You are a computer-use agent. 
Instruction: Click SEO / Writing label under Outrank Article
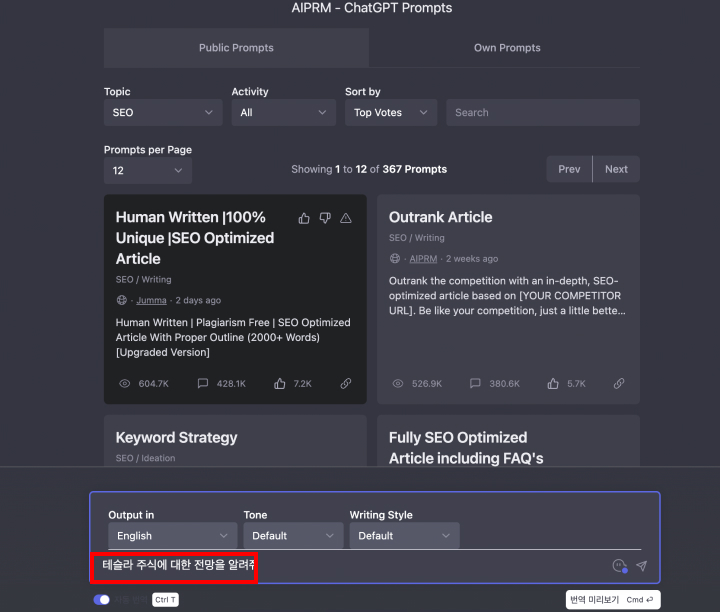(417, 238)
